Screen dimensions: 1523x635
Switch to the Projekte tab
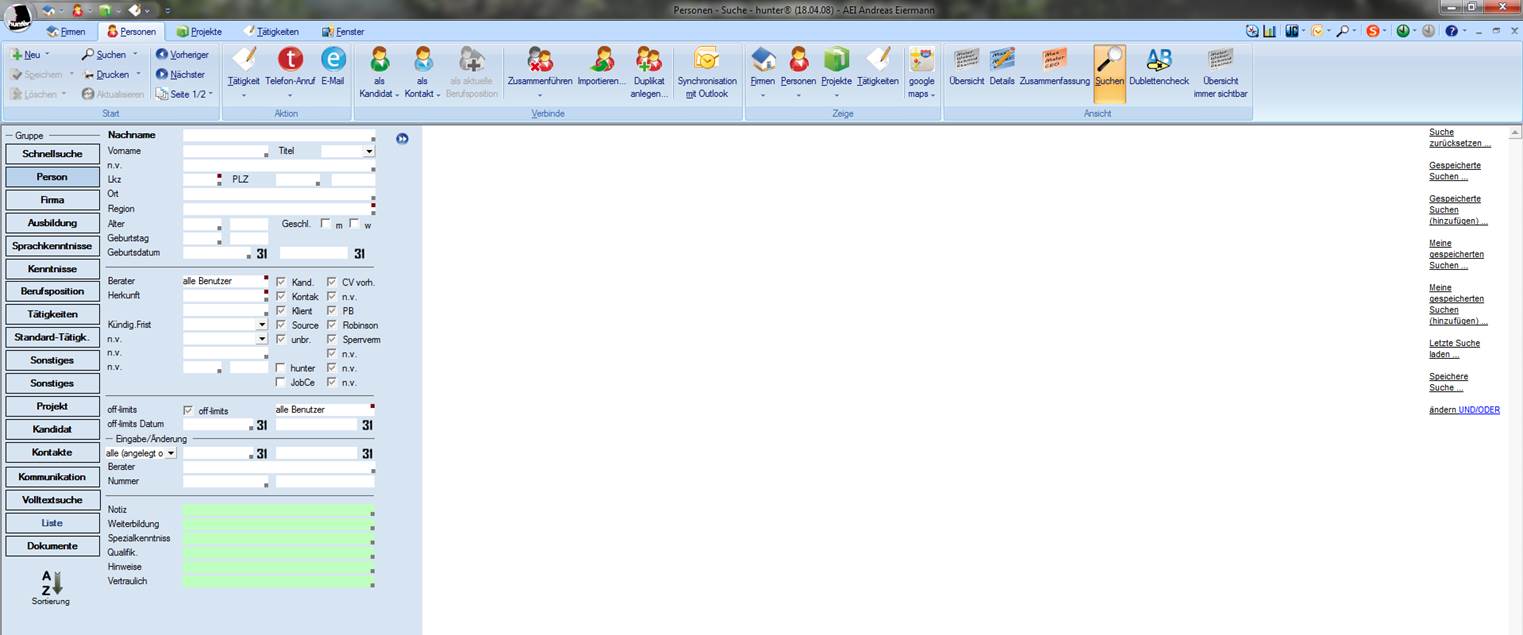(x=199, y=32)
